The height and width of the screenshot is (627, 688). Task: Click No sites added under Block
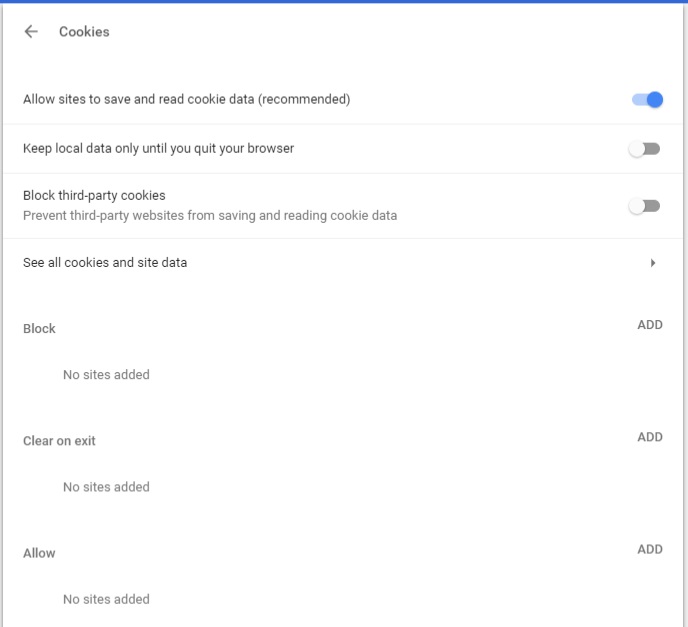click(x=106, y=375)
